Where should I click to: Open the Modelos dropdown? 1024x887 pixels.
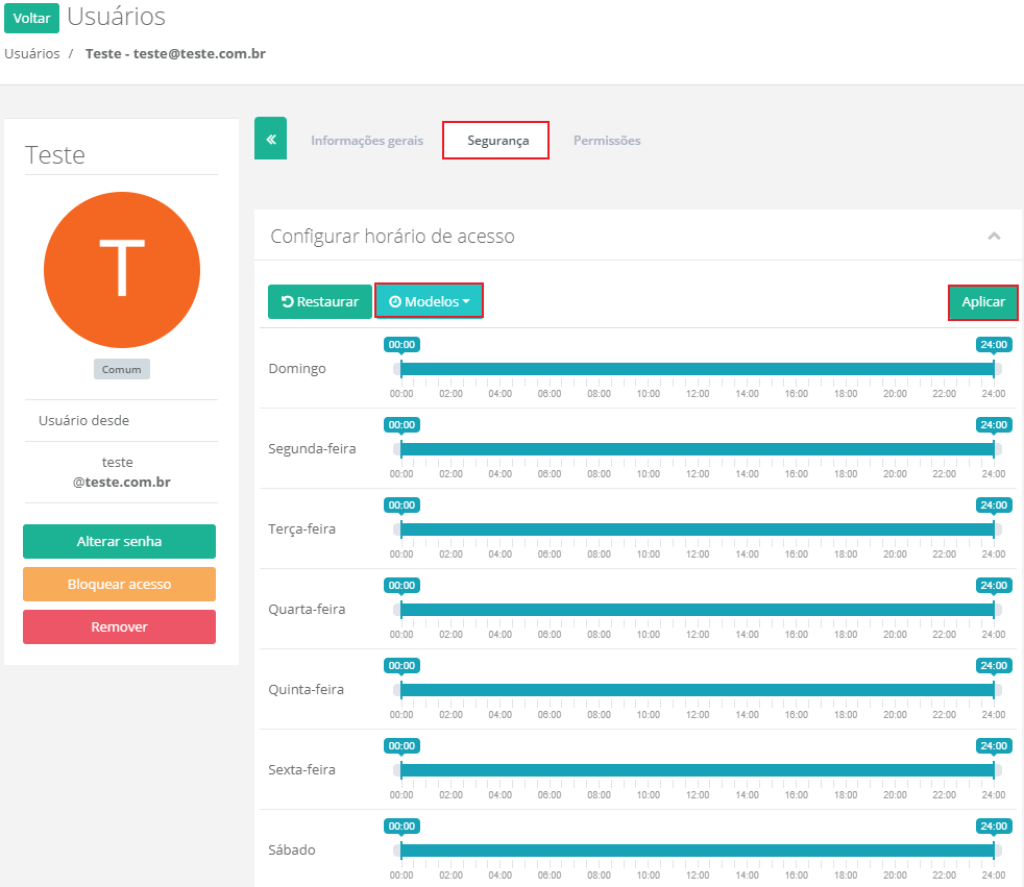click(429, 301)
